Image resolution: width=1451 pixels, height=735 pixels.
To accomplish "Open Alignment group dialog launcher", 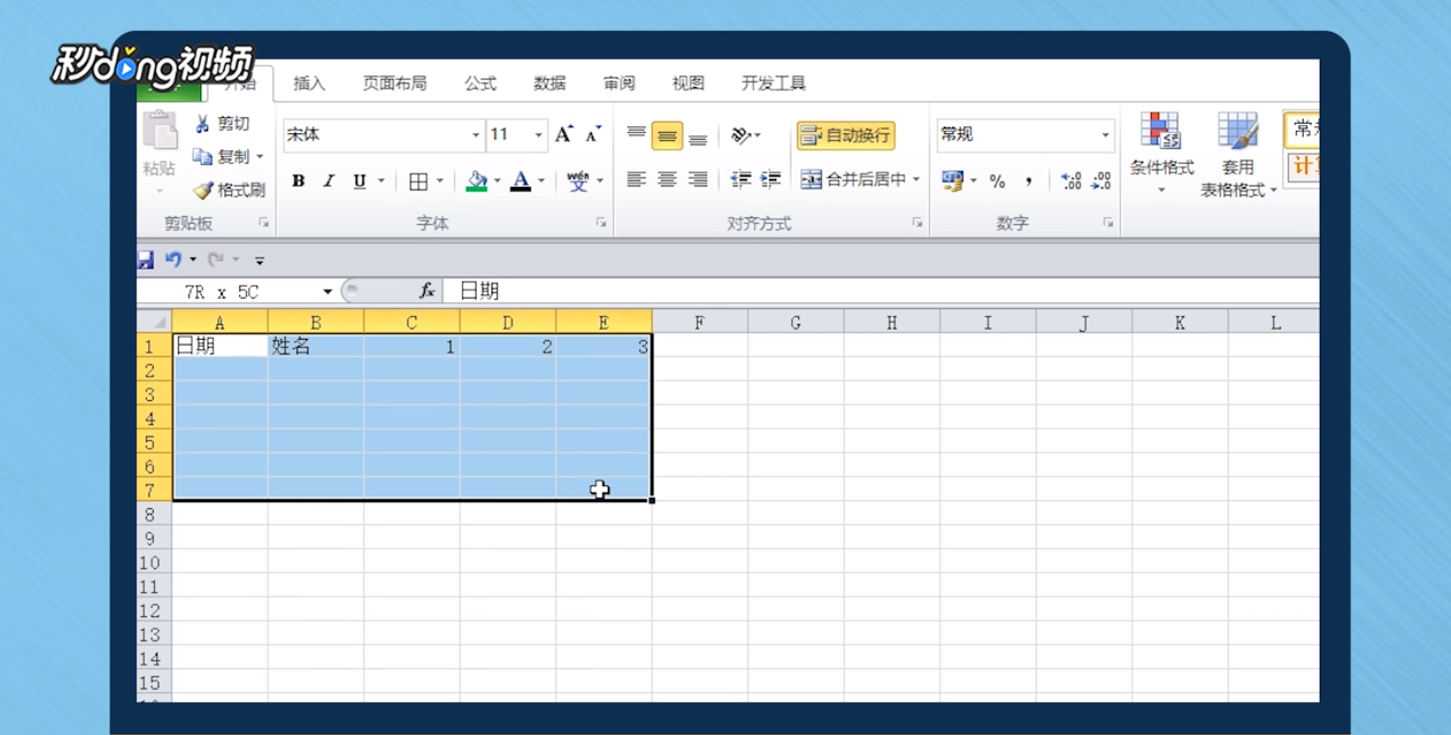I will click(917, 223).
